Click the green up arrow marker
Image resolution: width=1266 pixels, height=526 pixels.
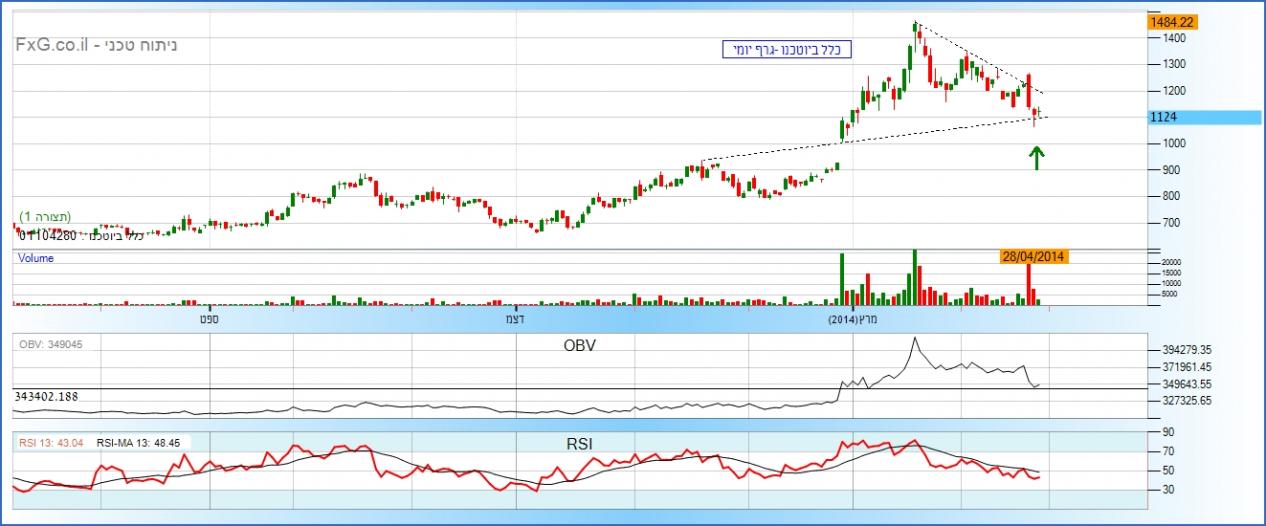pyautogui.click(x=1037, y=158)
